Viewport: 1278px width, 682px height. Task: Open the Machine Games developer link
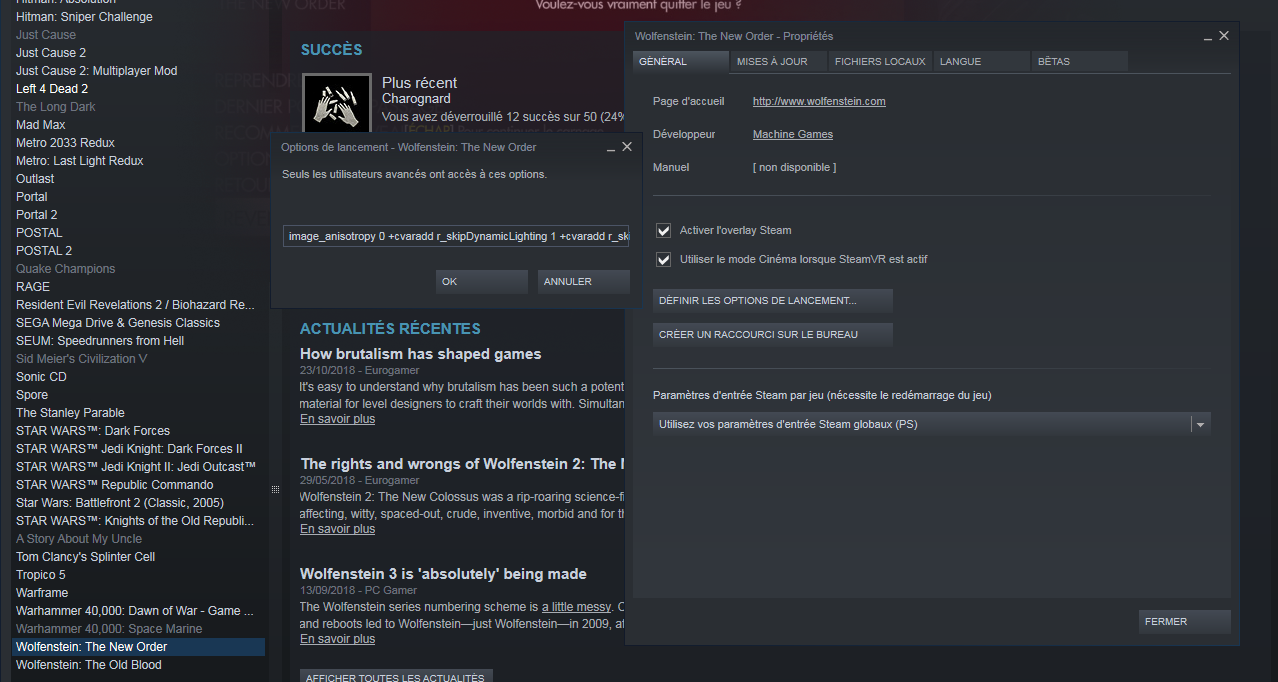coord(793,134)
